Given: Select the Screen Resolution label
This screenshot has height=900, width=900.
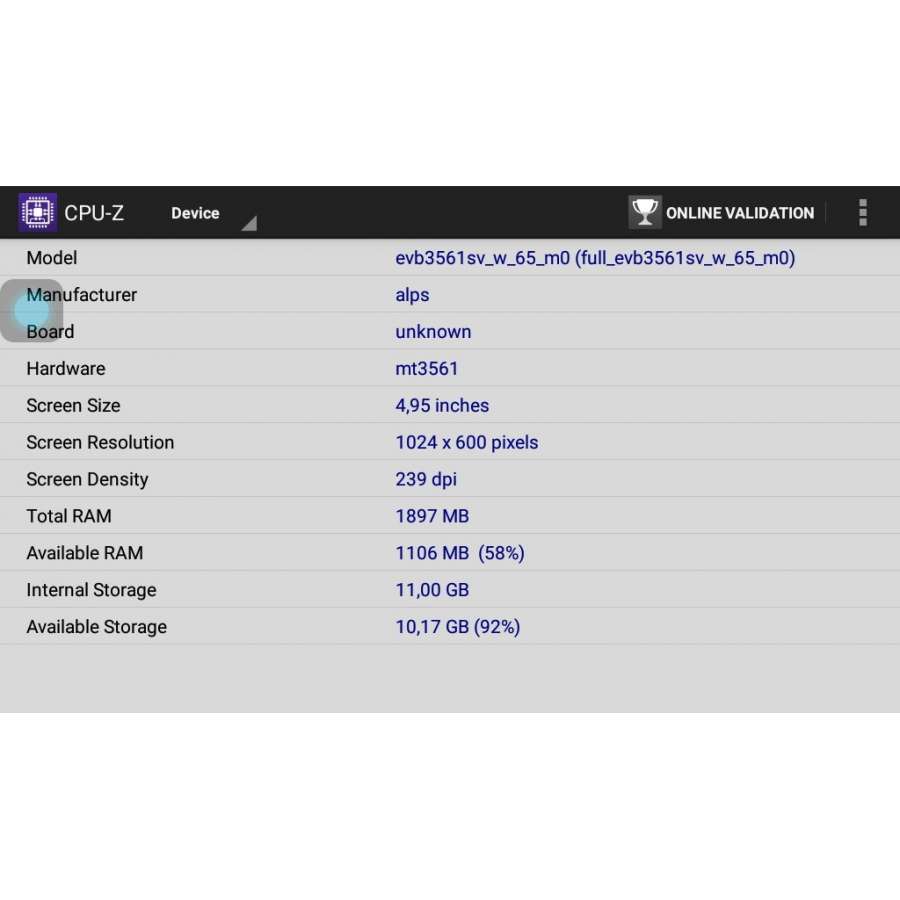Looking at the screenshot, I should pos(100,443).
